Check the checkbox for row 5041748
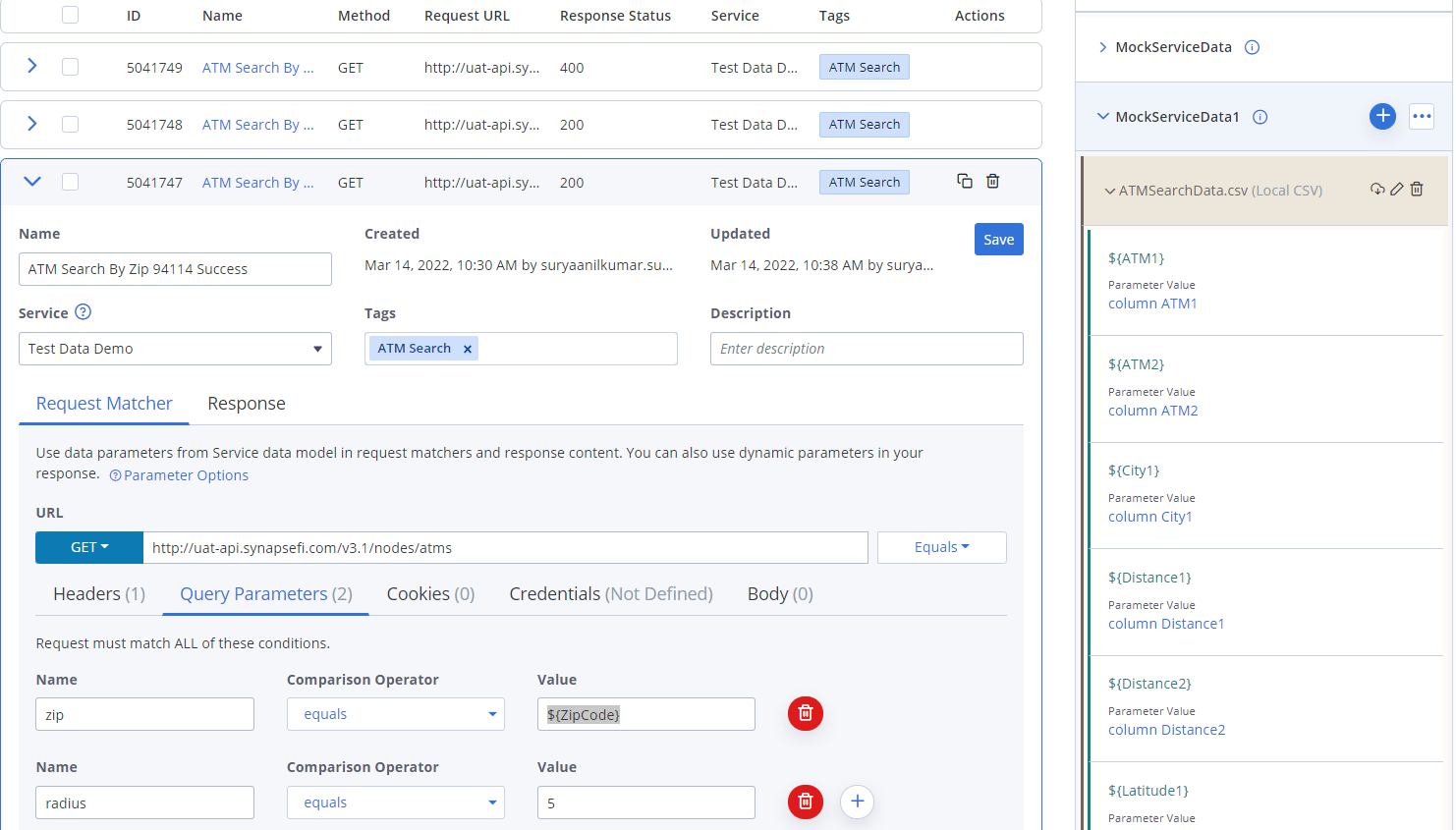The width and height of the screenshot is (1456, 830). (x=70, y=125)
